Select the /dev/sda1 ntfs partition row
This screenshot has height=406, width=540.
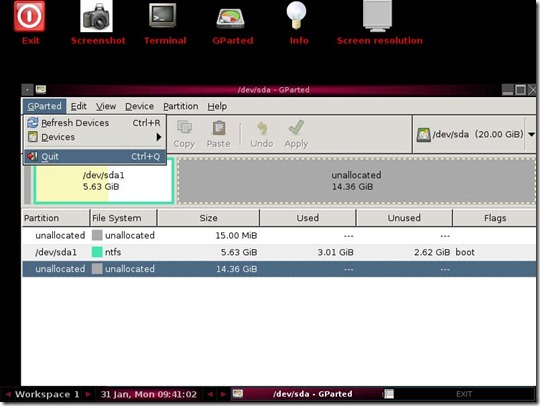(279, 252)
